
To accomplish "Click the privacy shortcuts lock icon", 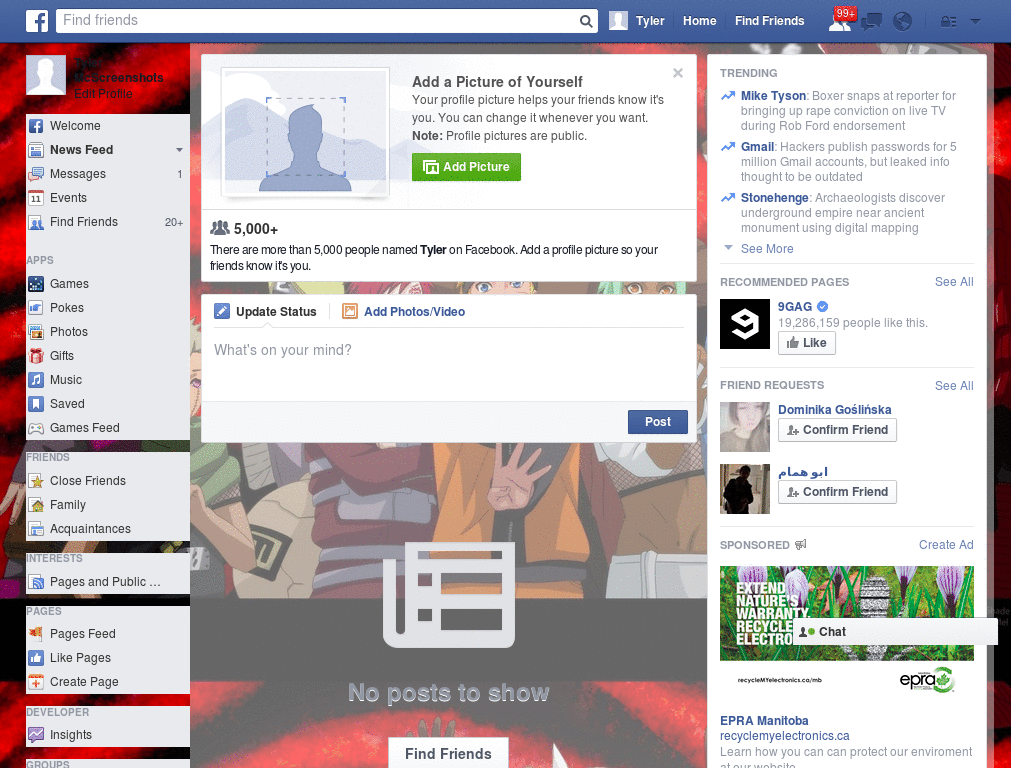I will pos(948,21).
